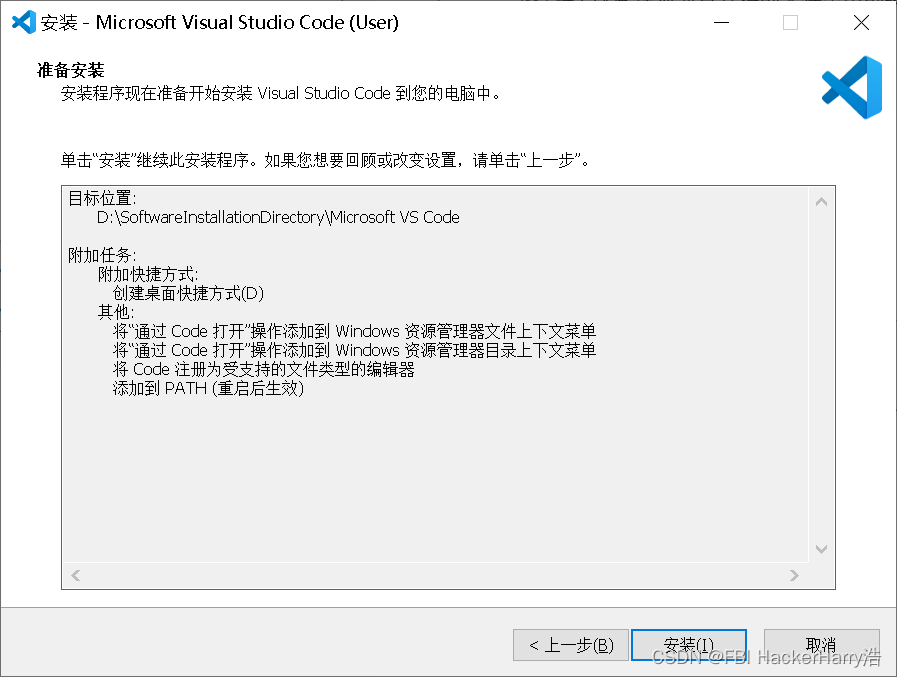Click the horizontal scroll right arrow
This screenshot has width=897, height=677.
(794, 575)
